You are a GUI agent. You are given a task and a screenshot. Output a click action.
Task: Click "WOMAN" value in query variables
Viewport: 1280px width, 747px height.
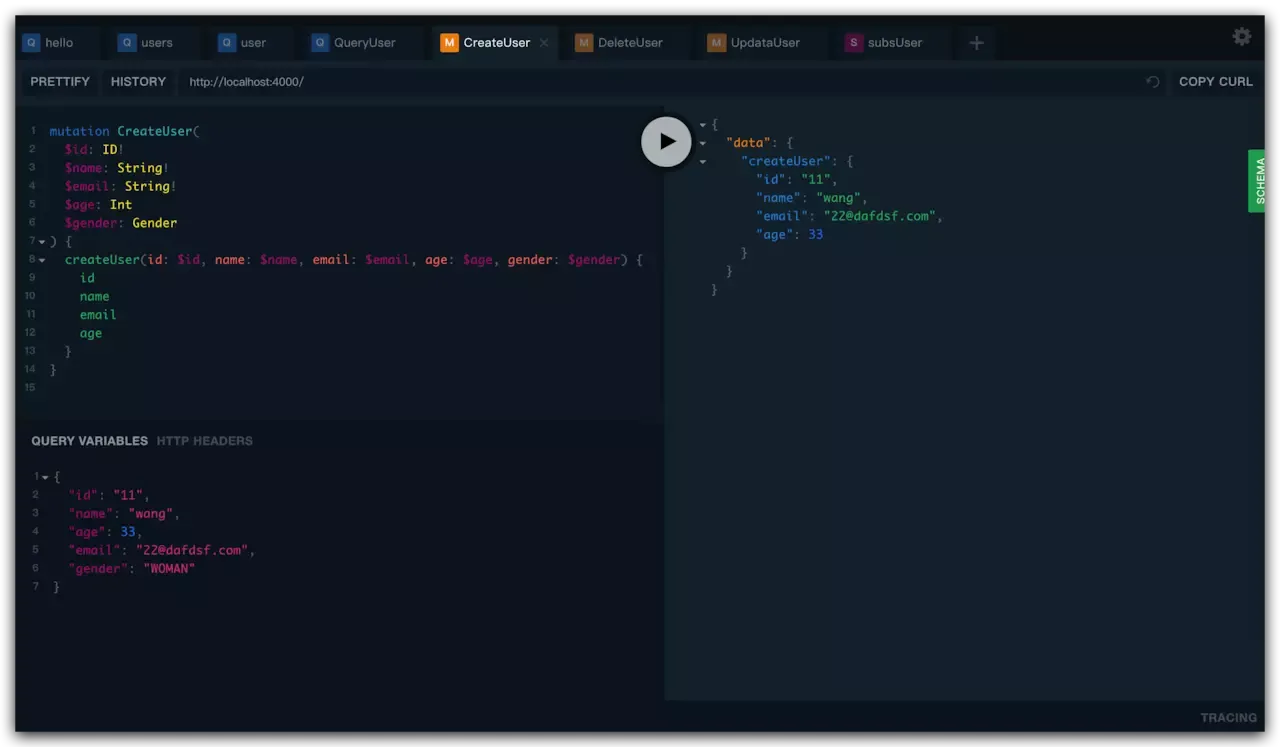(x=169, y=569)
